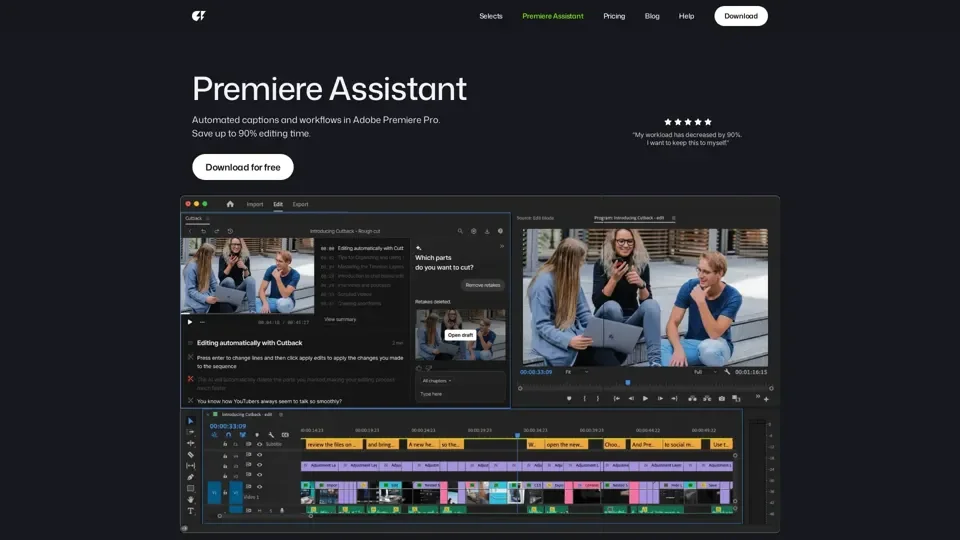Click the Add Marker icon in Program monitor
Viewport: 960px width, 540px height.
pos(569,399)
